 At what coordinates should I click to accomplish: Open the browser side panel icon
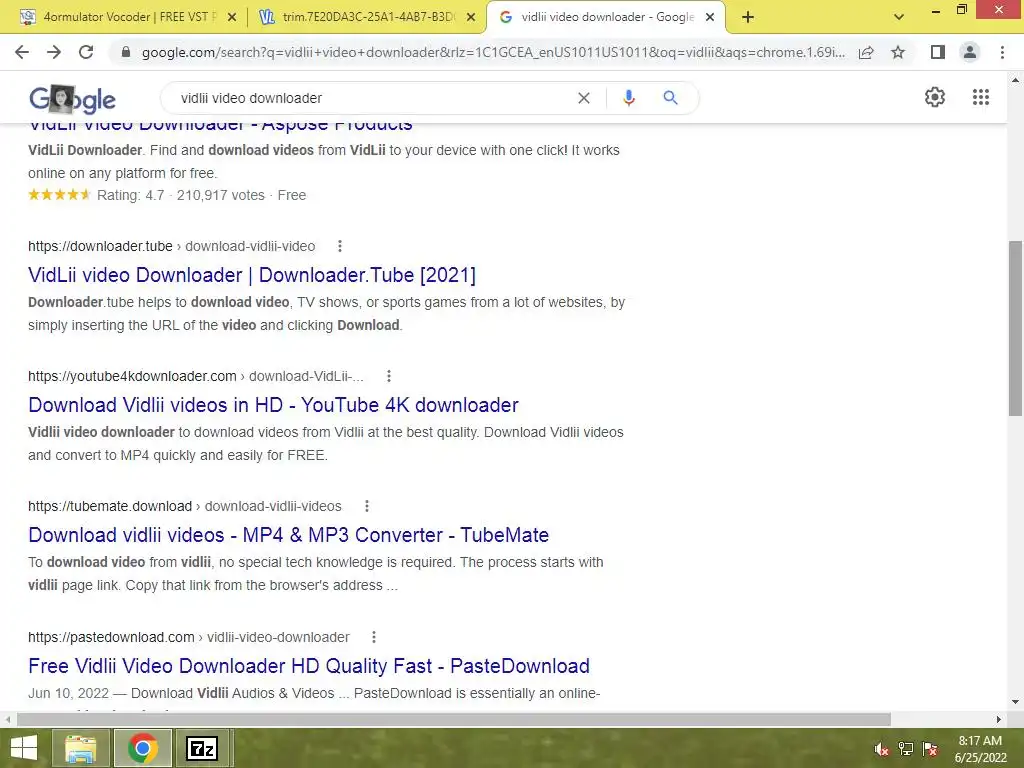tap(937, 52)
